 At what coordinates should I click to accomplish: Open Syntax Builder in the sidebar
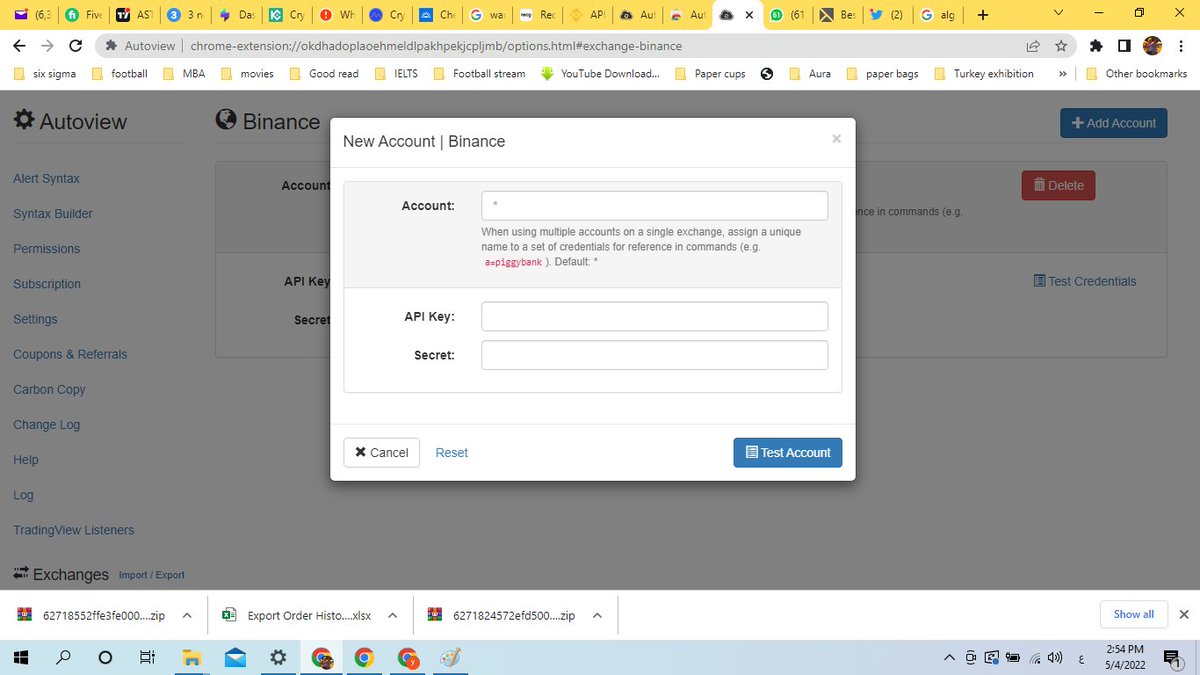click(x=53, y=213)
